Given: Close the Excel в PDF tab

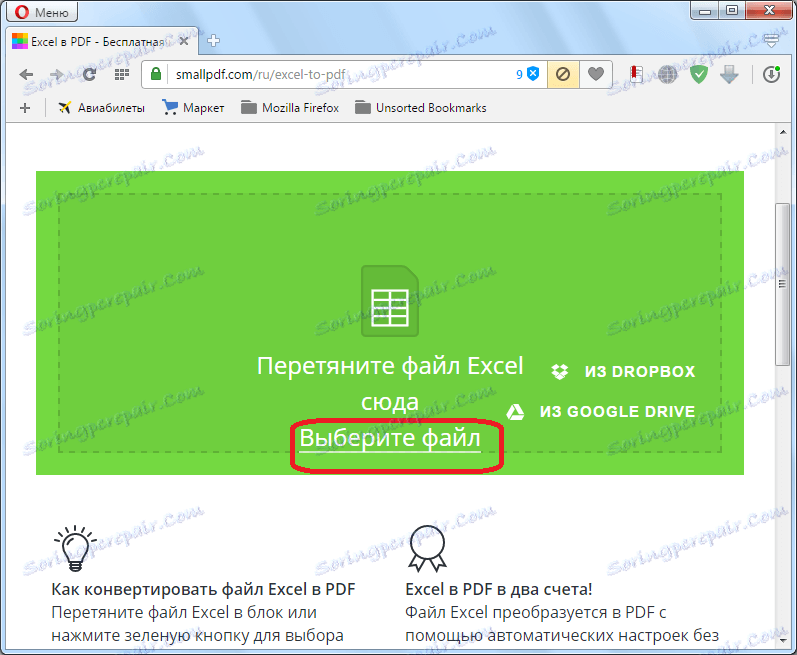Looking at the screenshot, I should point(184,41).
